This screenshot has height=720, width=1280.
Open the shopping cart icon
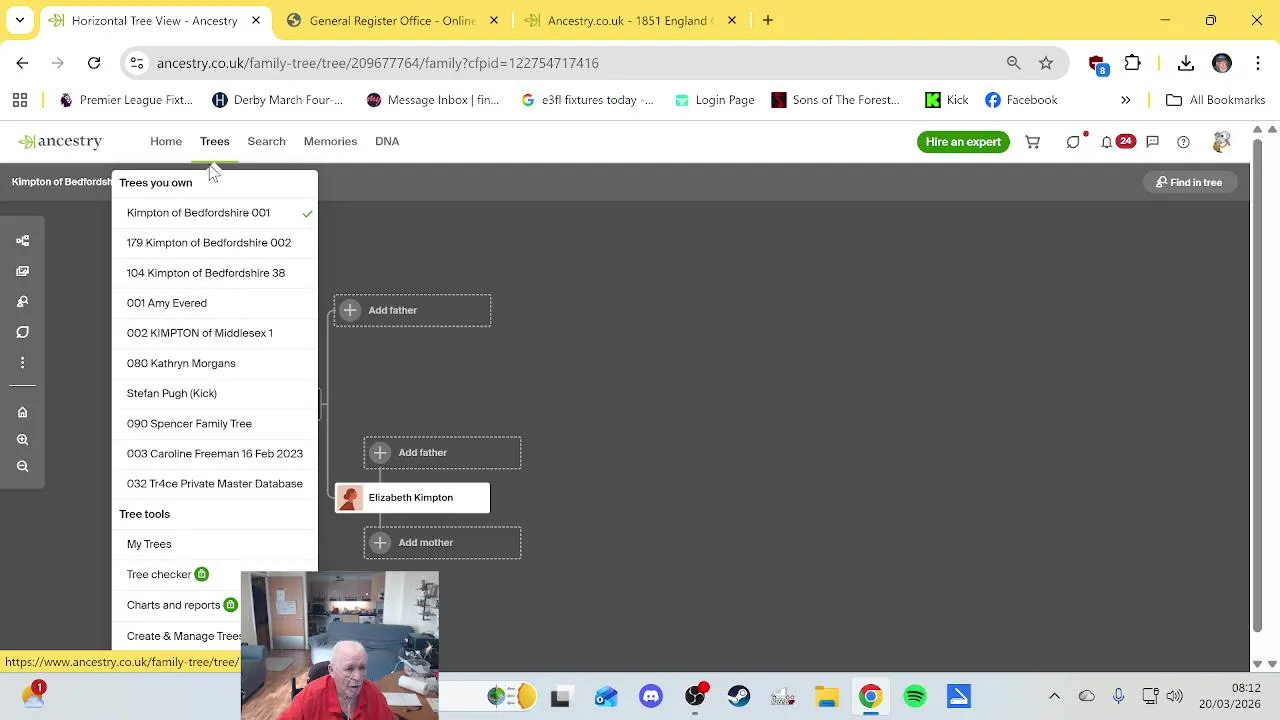point(1032,142)
